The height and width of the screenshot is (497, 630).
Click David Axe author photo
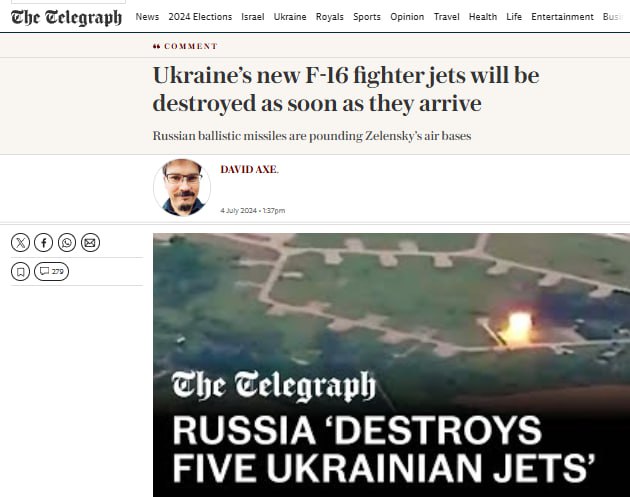pos(182,188)
